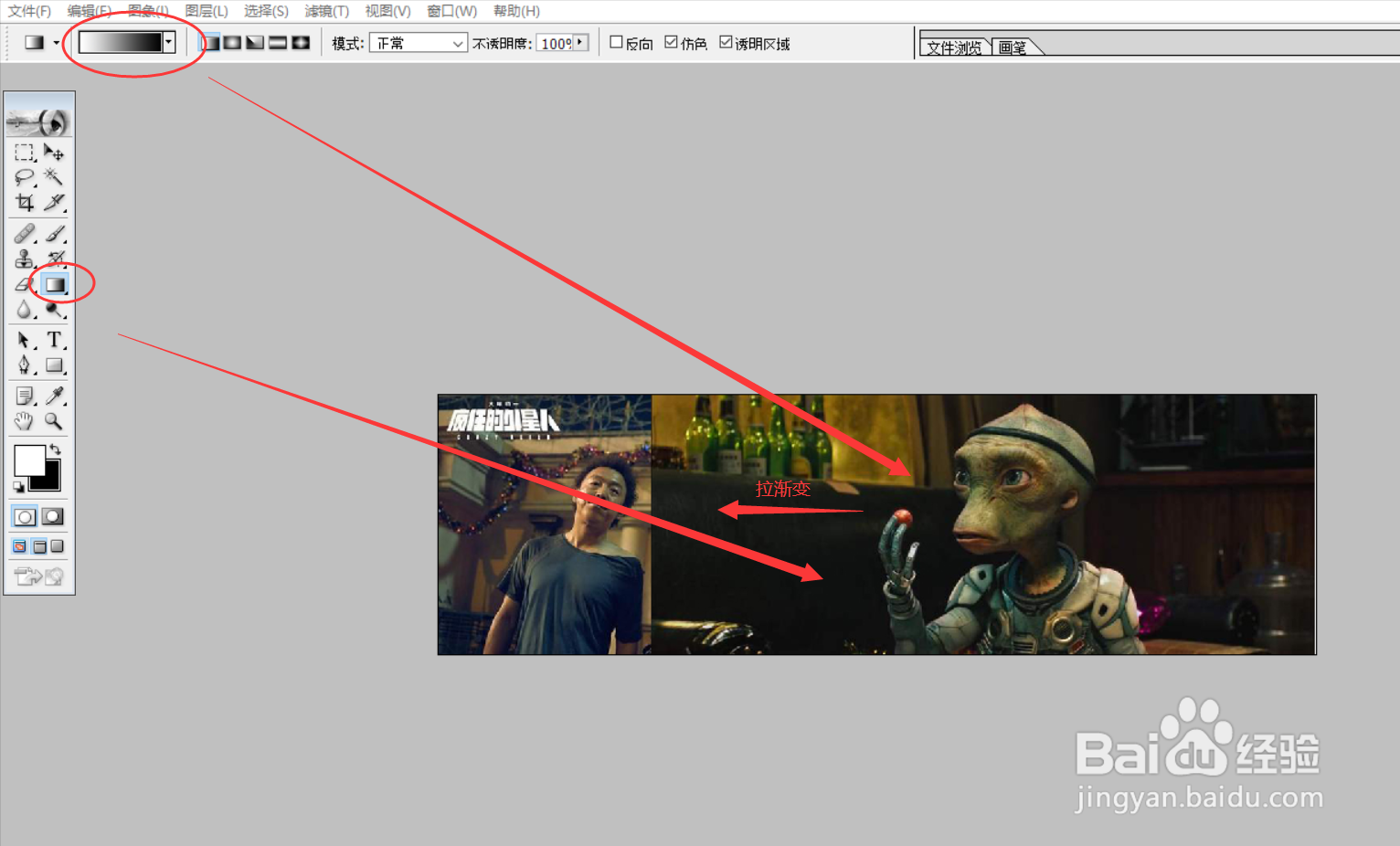Screen dimensions: 1400x846
Task: Choose linear gradient style
Action: tap(210, 43)
